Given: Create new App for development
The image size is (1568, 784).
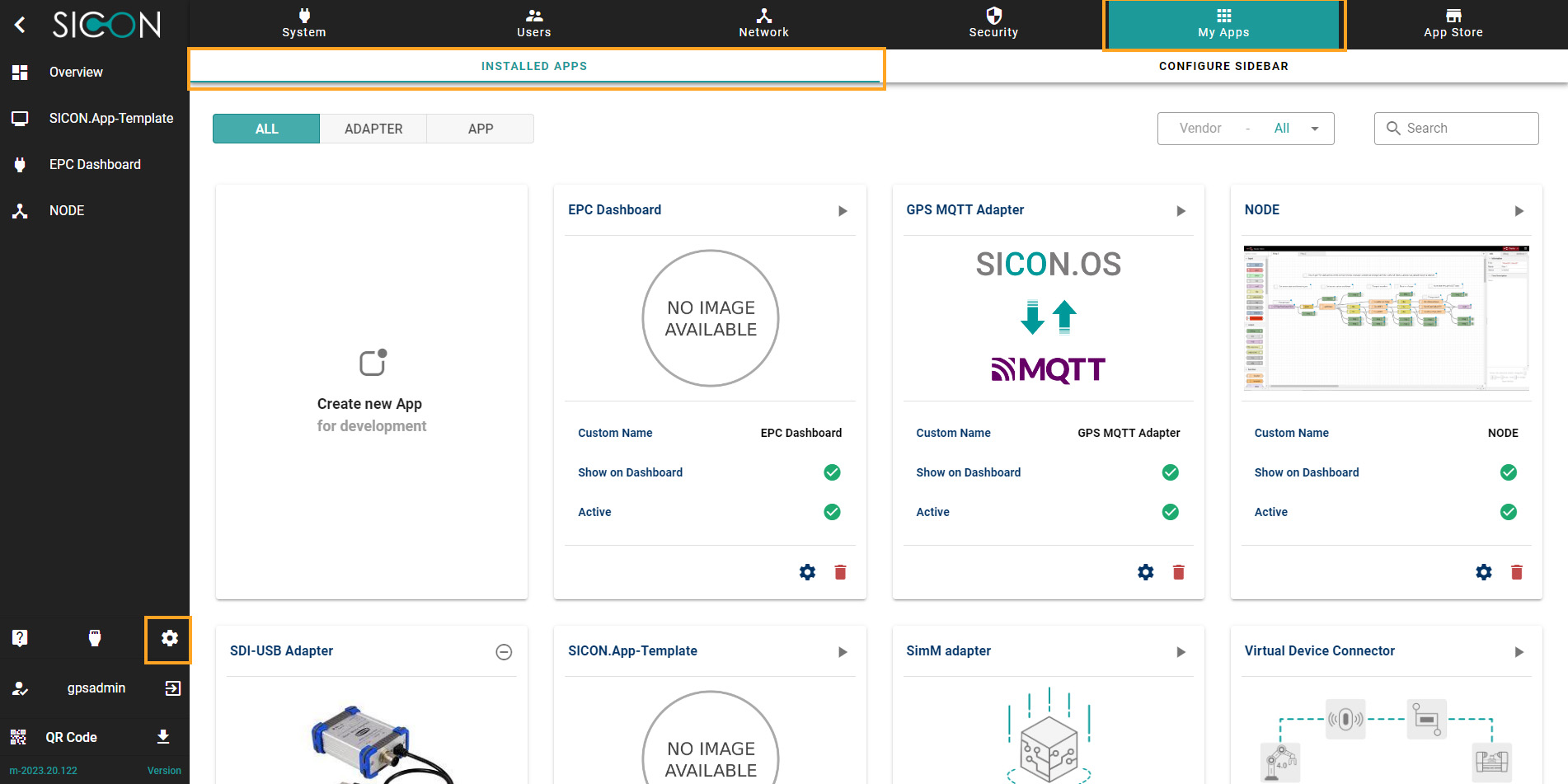Looking at the screenshot, I should click(x=372, y=392).
